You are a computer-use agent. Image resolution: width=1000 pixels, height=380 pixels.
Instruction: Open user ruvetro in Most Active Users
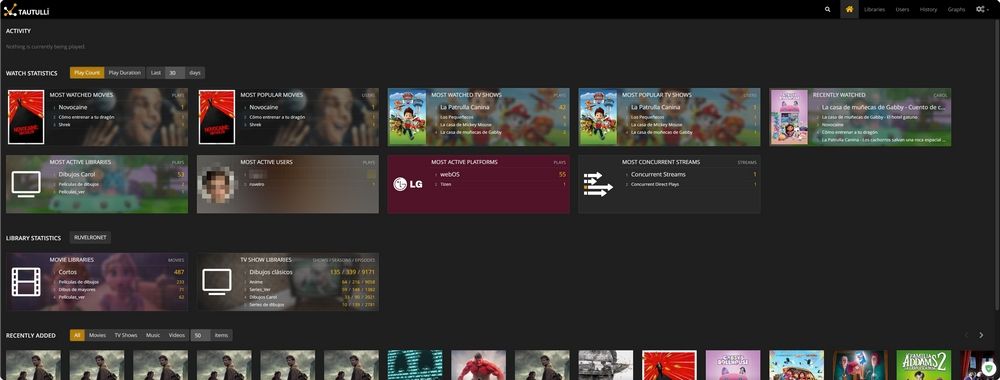tap(256, 184)
